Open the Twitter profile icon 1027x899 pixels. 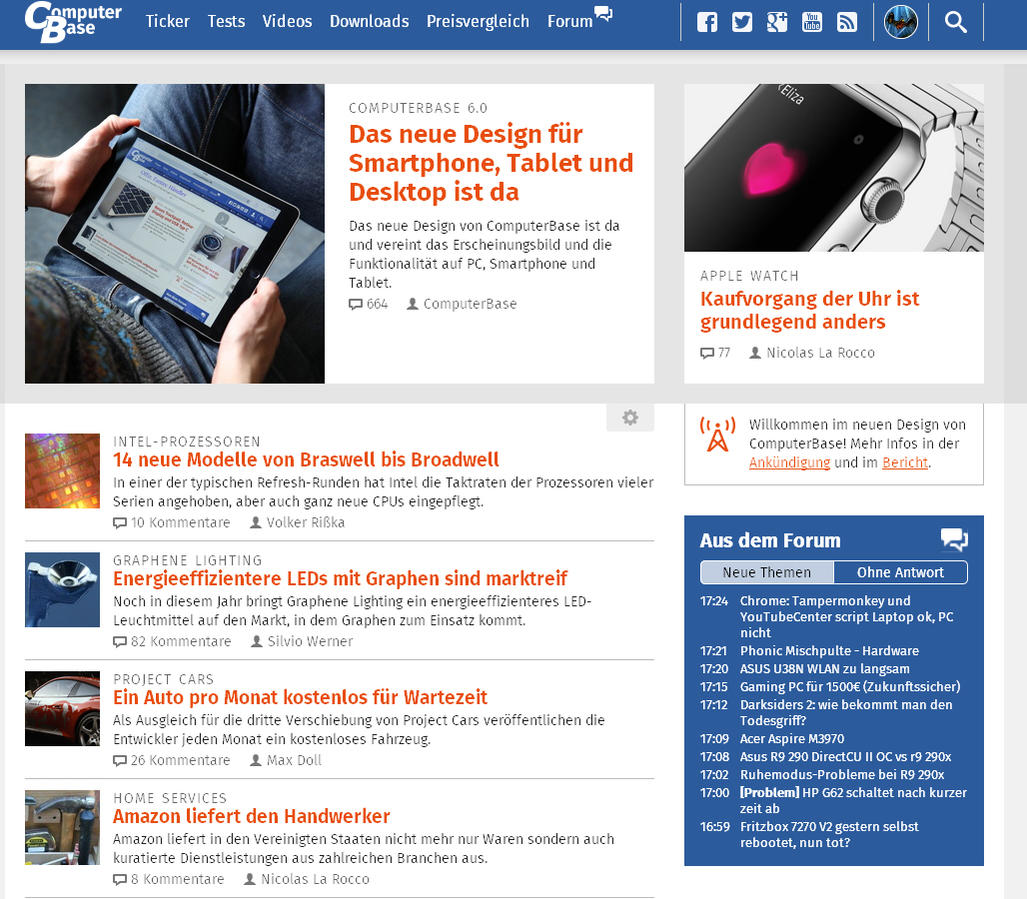pyautogui.click(x=741, y=22)
